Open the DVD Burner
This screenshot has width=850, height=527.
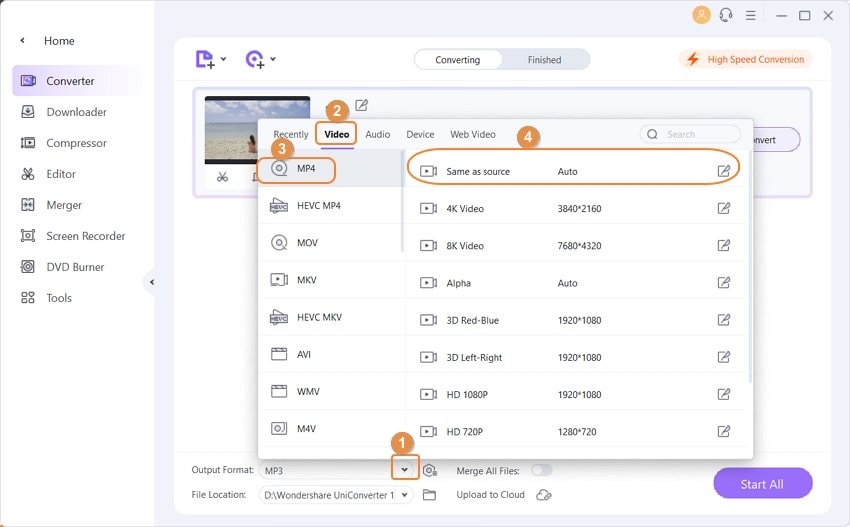(62, 267)
